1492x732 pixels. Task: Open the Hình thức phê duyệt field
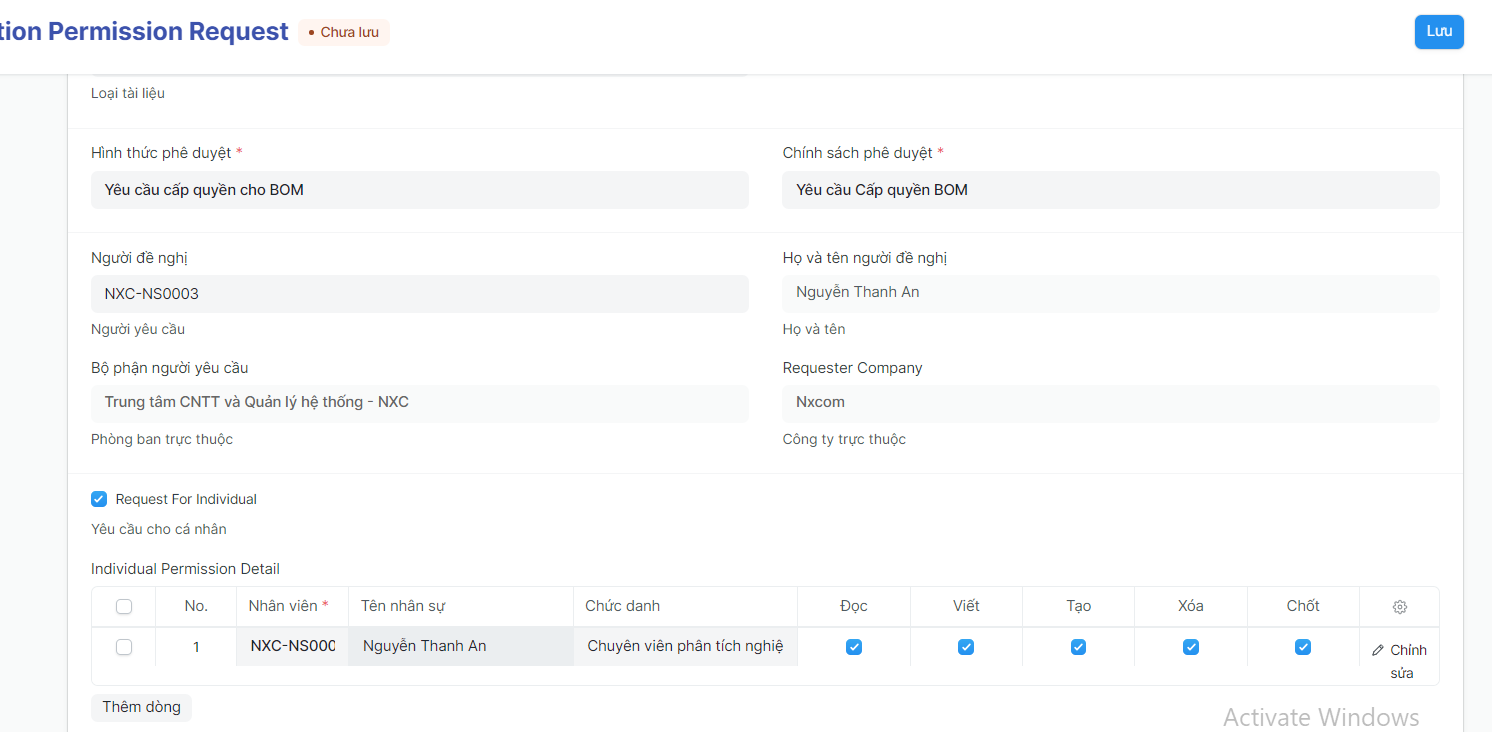click(419, 190)
